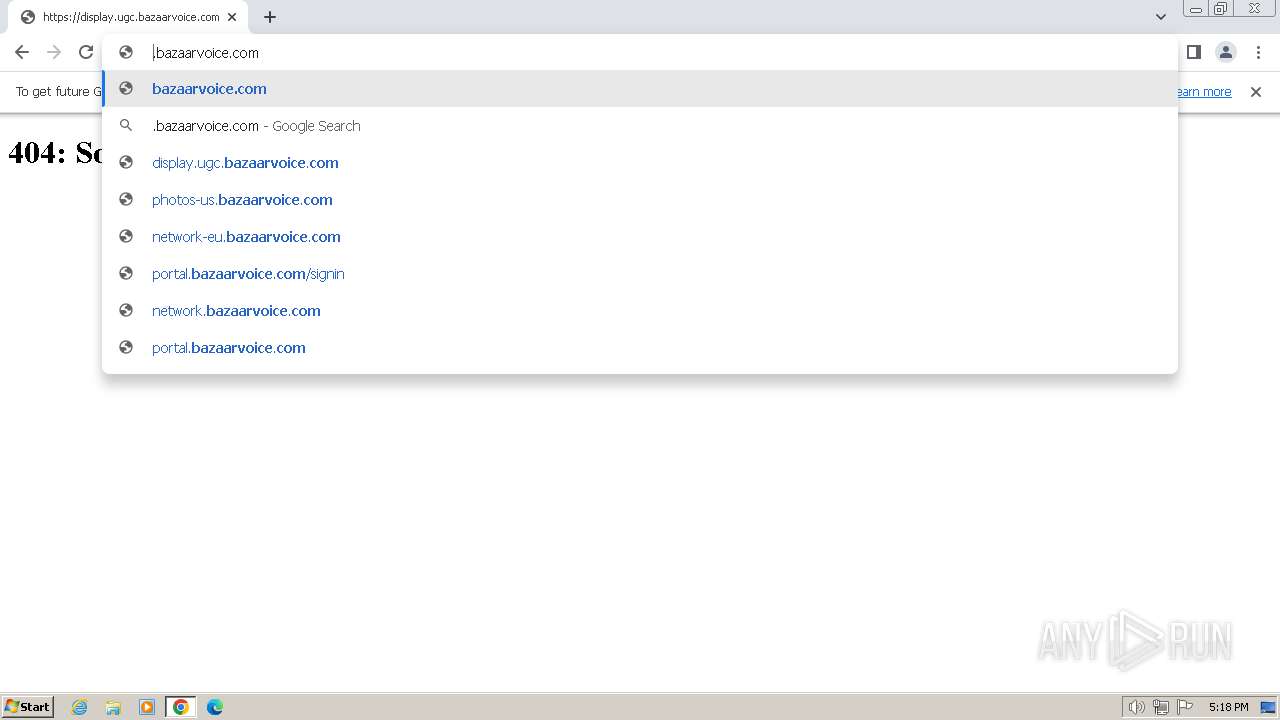Reload the page with the refresh icon
Screen dimensions: 1280x720
(x=86, y=52)
